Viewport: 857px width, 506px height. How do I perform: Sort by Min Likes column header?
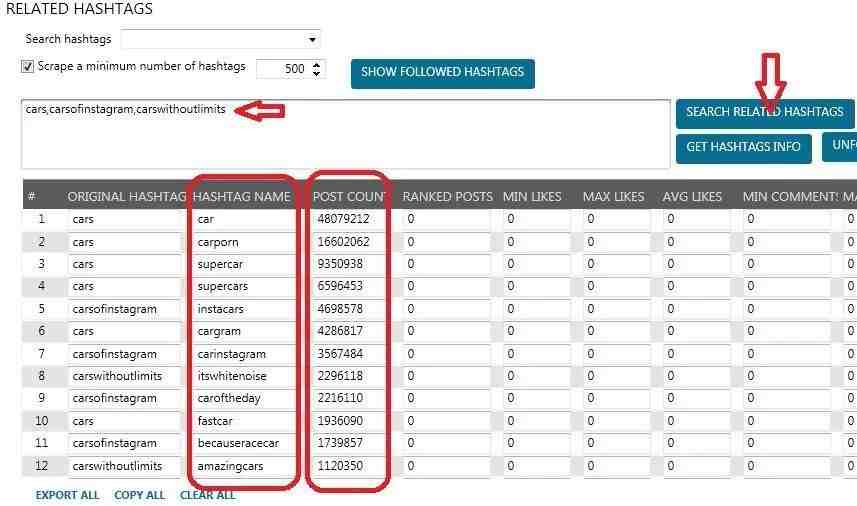pyautogui.click(x=532, y=197)
